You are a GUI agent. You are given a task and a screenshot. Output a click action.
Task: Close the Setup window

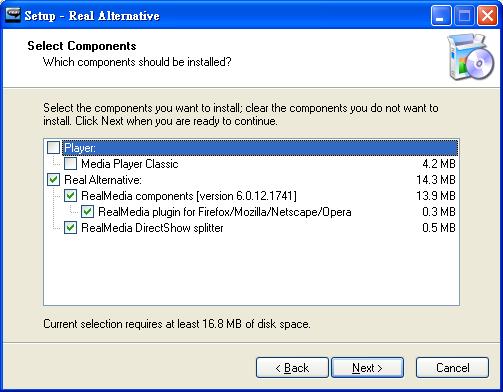pyautogui.click(x=487, y=16)
